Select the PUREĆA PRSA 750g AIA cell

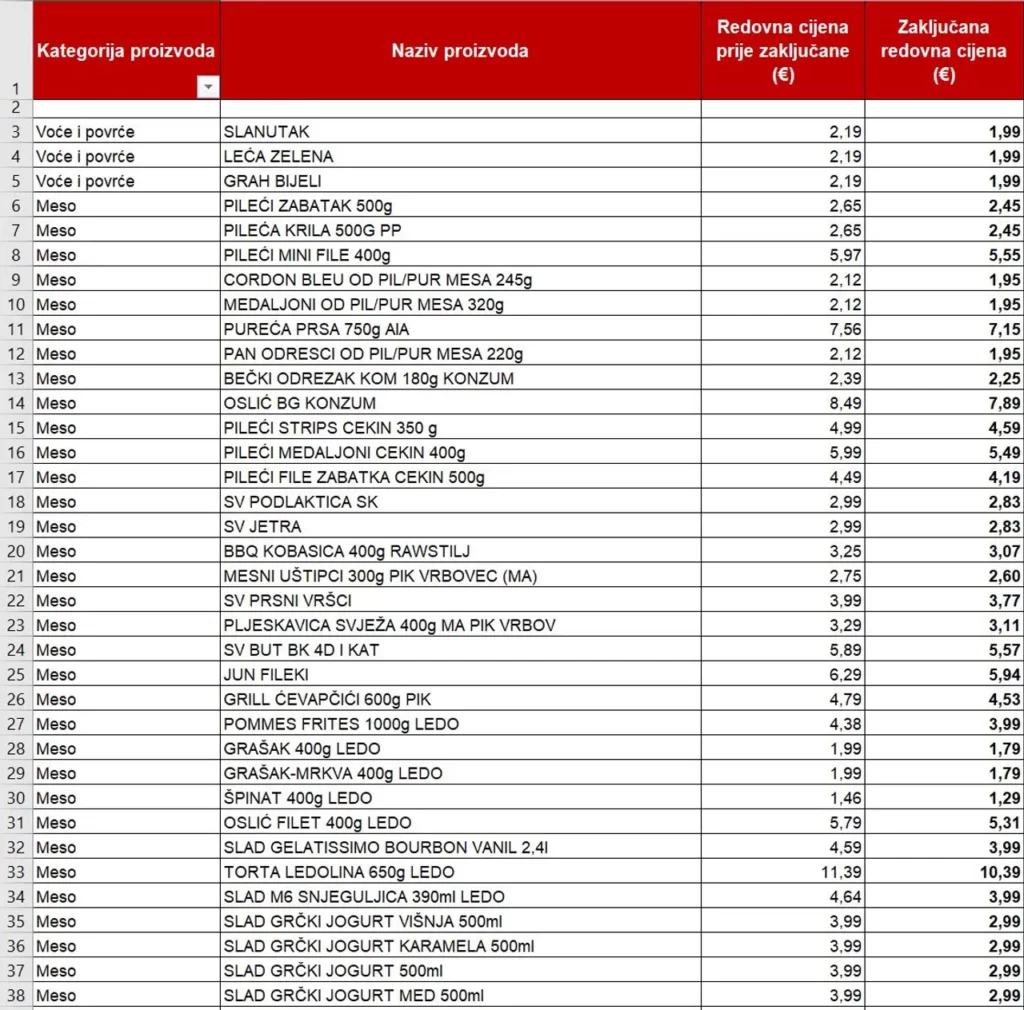pos(460,329)
